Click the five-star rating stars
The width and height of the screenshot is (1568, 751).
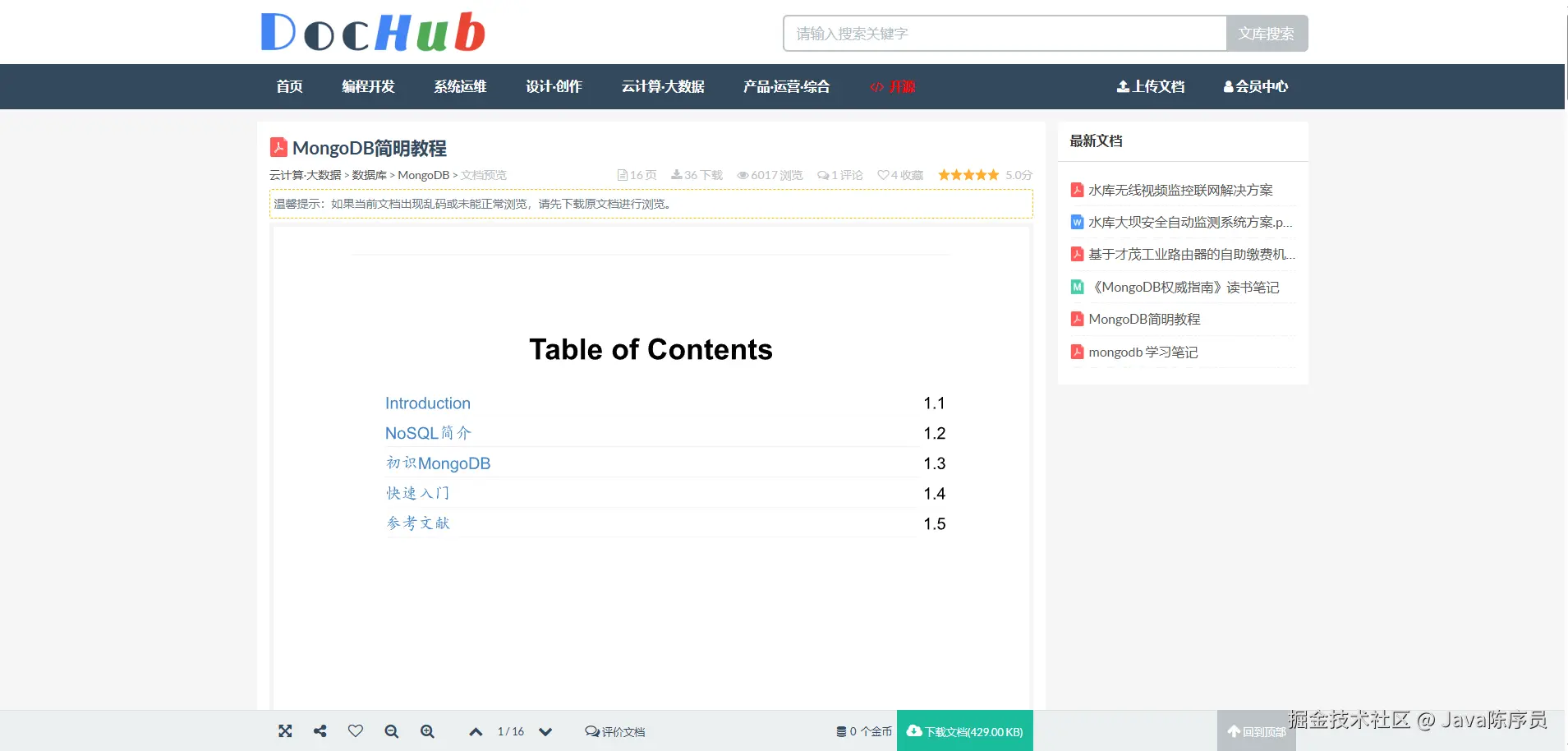tap(968, 175)
